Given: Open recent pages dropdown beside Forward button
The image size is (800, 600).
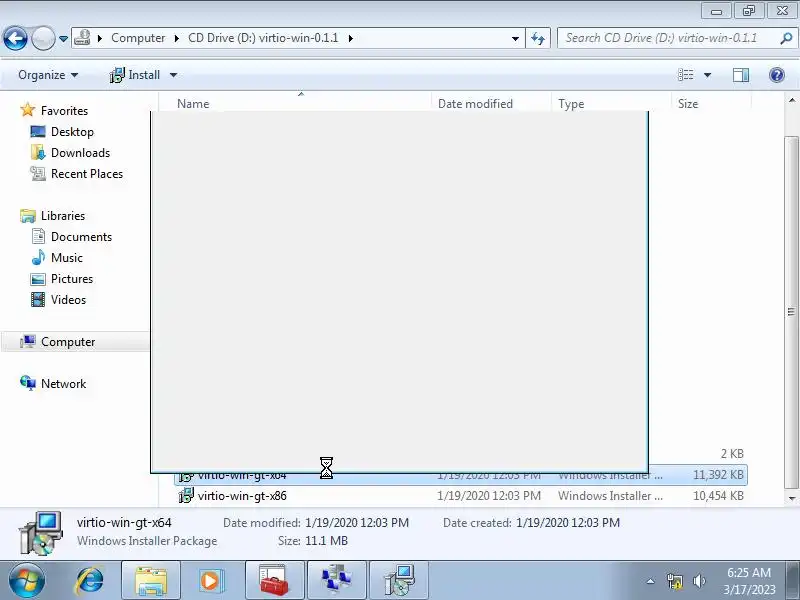Looking at the screenshot, I should 63,39.
